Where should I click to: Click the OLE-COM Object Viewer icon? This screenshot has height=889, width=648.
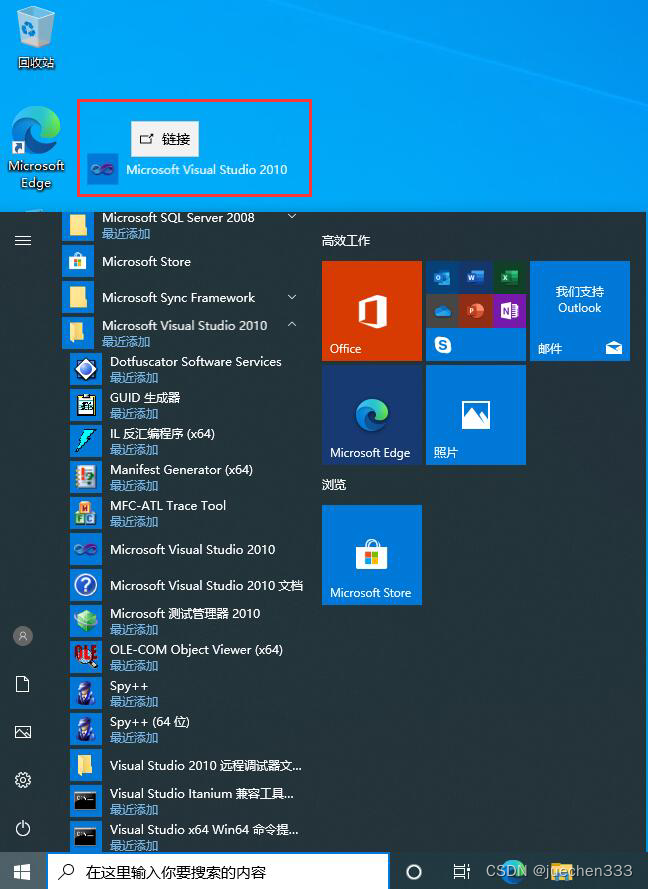click(86, 657)
